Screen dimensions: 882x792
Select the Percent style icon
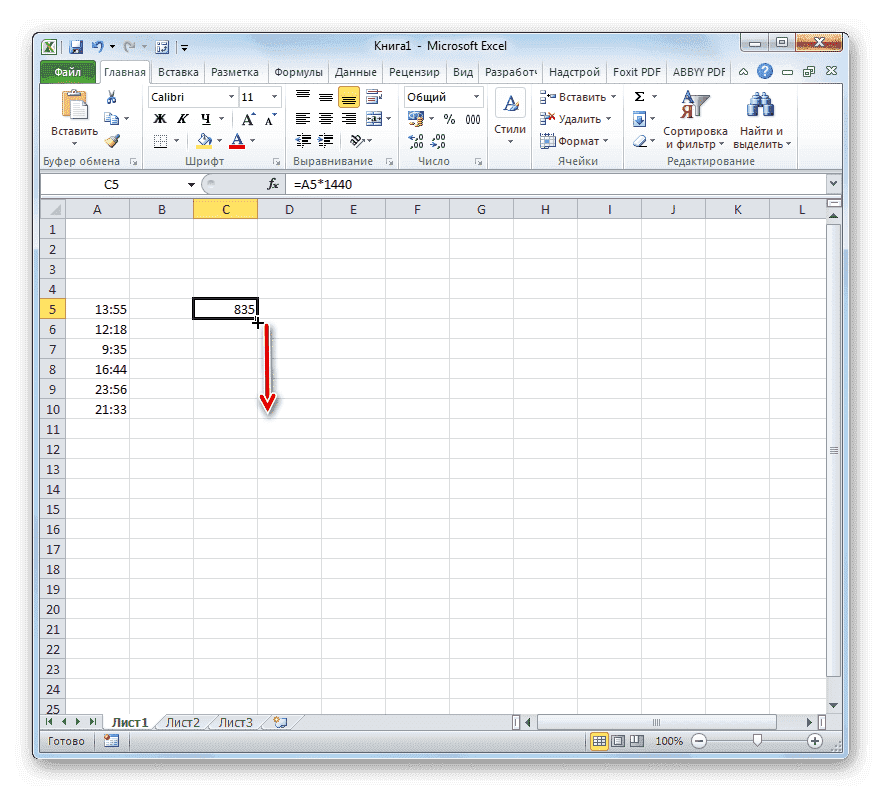[447, 118]
